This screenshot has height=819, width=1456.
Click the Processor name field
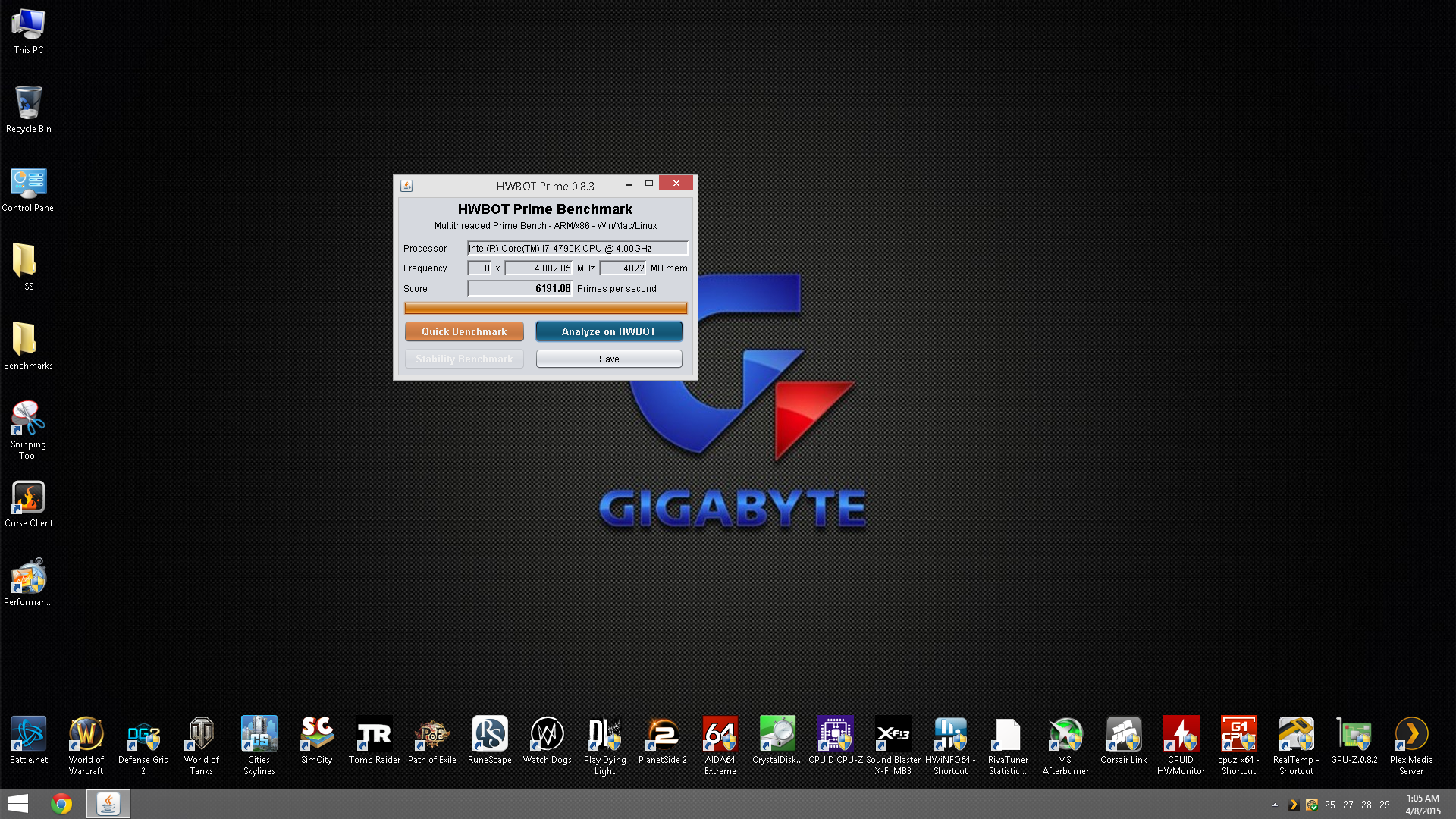coord(577,248)
